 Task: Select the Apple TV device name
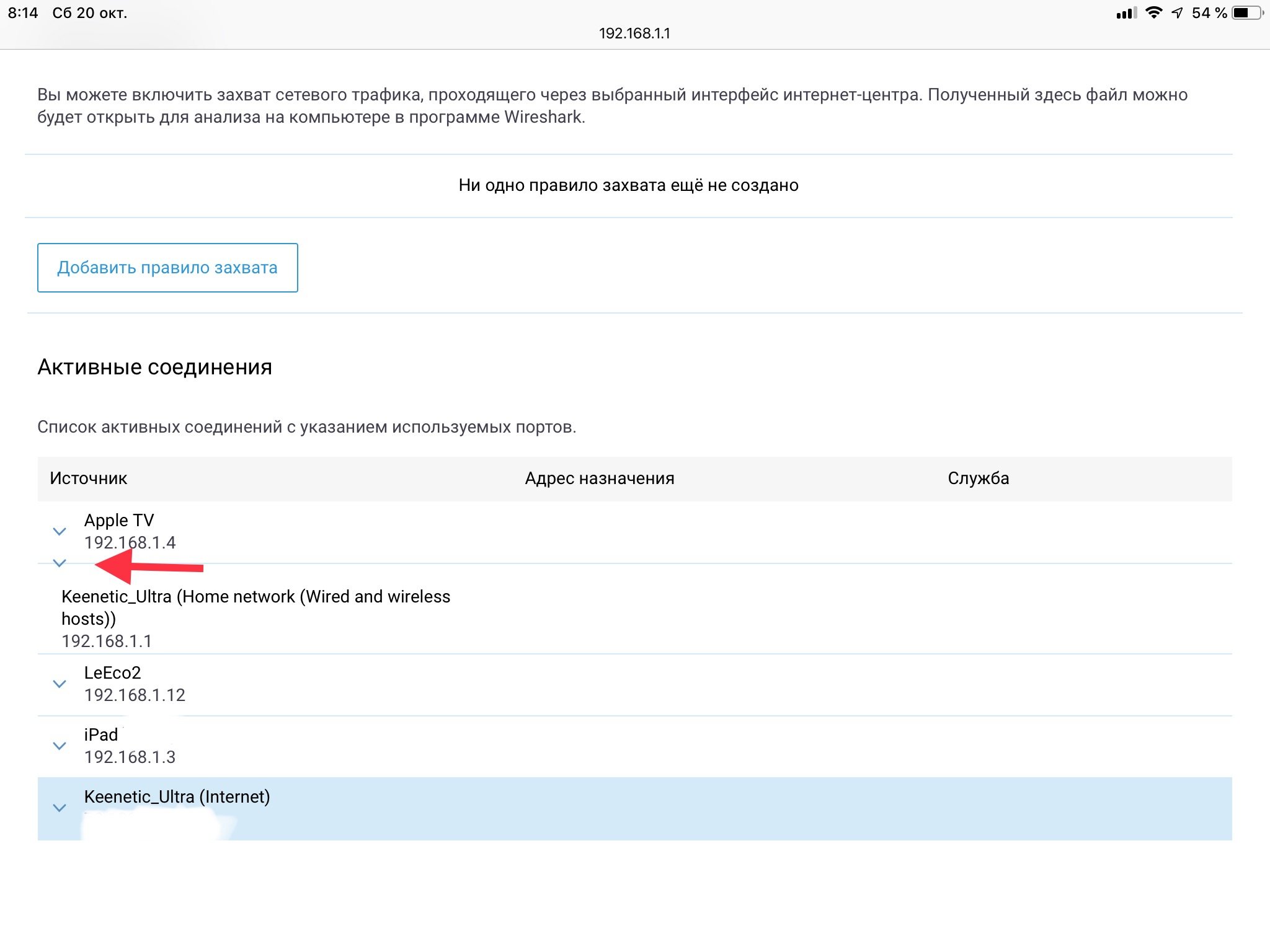tap(119, 520)
